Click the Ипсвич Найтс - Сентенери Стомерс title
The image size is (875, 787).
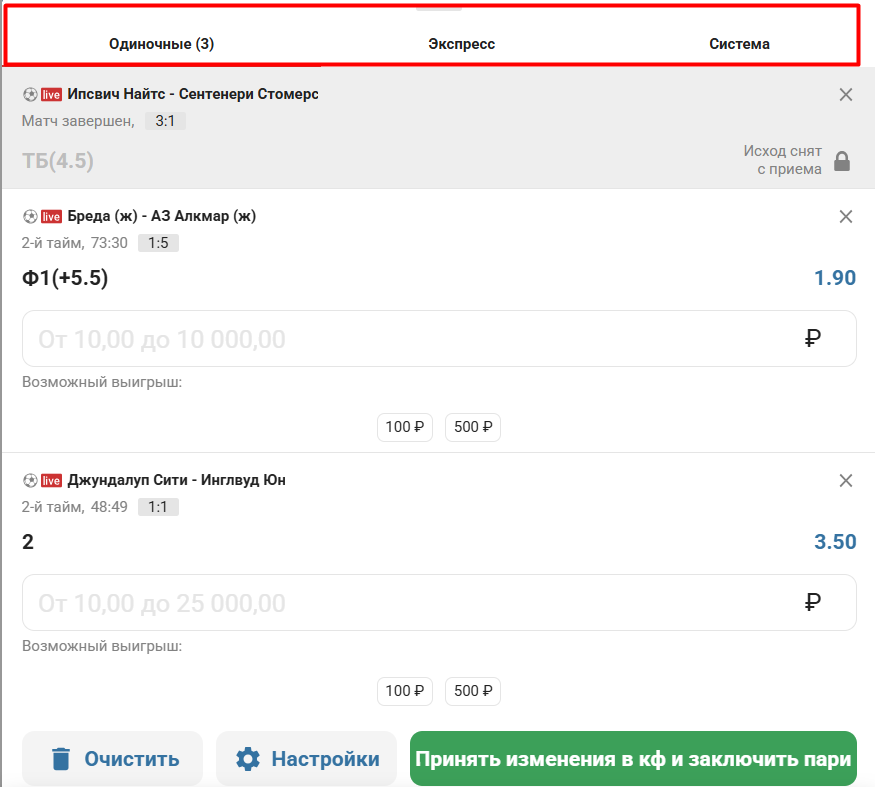coord(193,94)
